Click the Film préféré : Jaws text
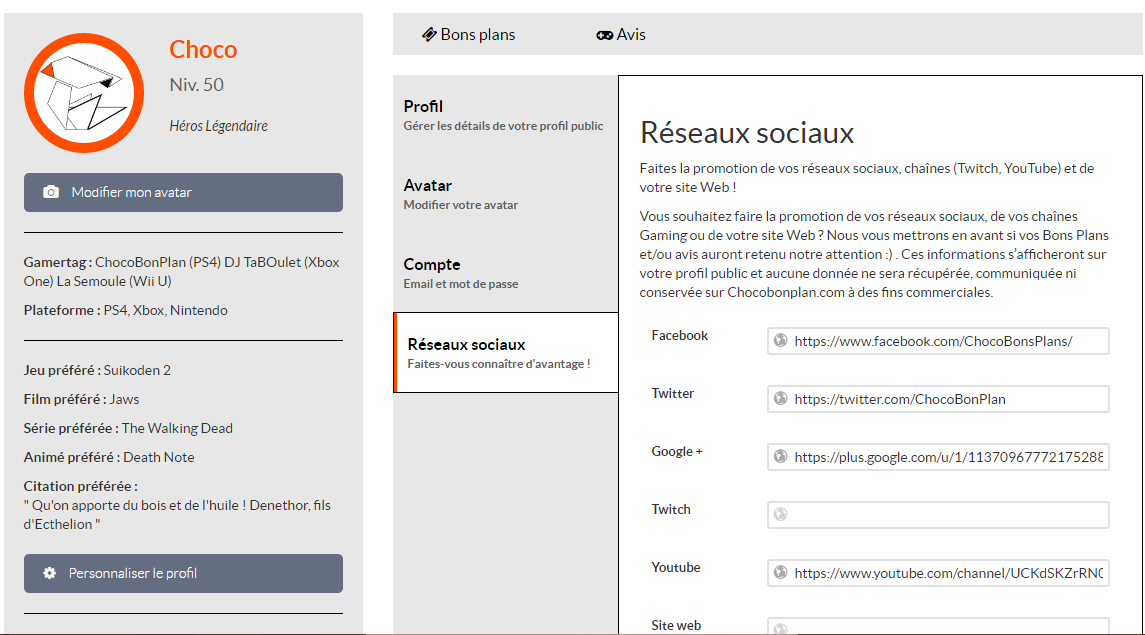The height and width of the screenshot is (635, 1145). 81,399
